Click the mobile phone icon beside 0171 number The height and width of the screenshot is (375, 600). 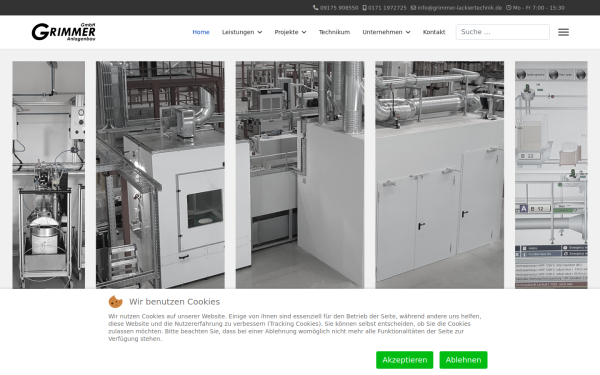point(364,8)
